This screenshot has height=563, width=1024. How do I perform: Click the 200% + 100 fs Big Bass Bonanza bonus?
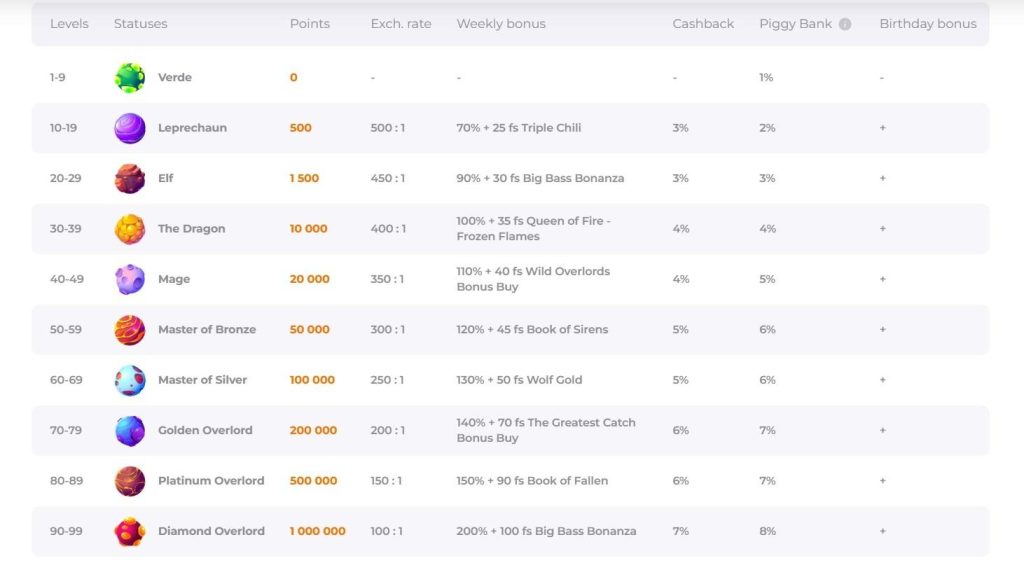546,531
